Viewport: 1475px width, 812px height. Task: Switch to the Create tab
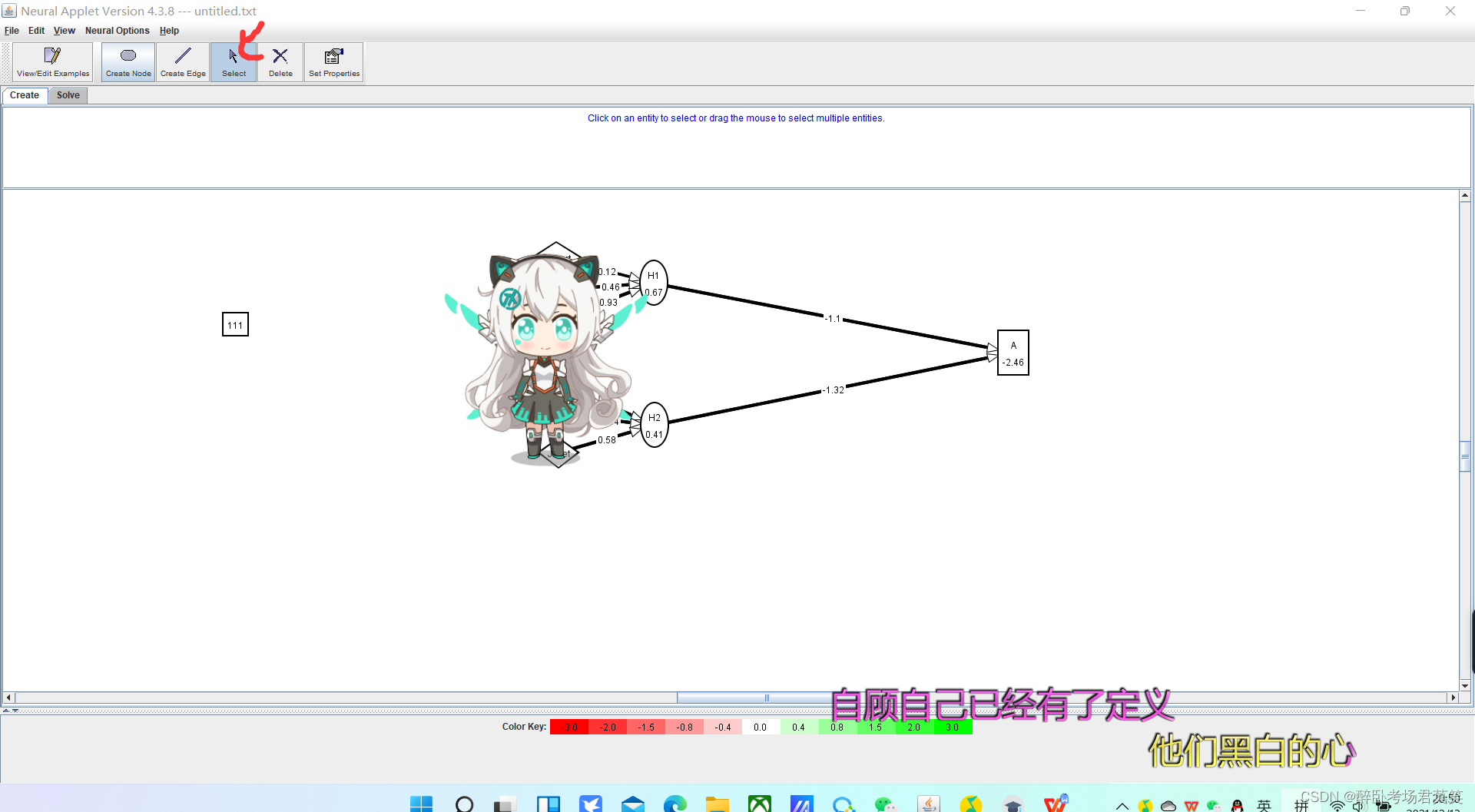tap(25, 95)
